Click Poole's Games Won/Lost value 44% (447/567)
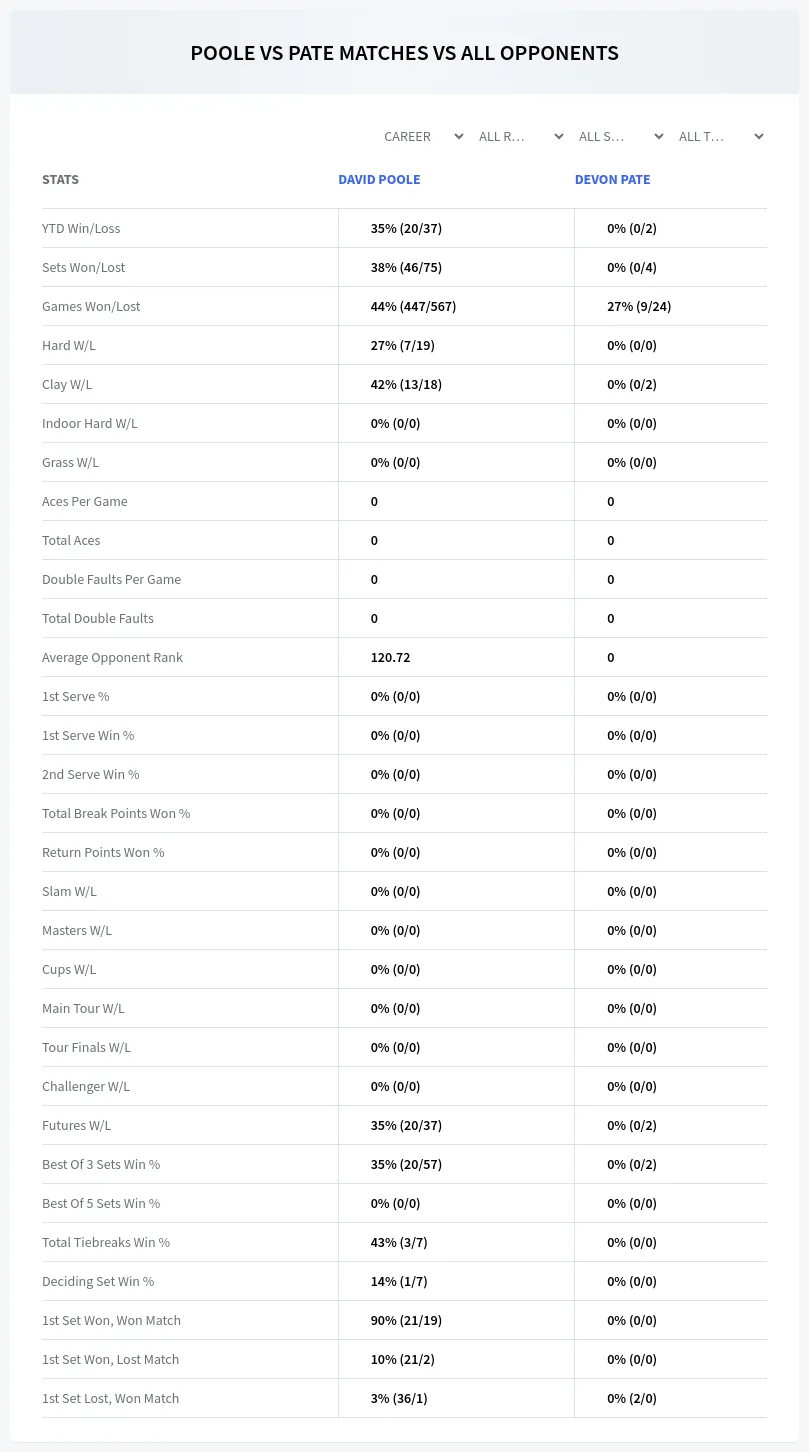 click(x=413, y=306)
